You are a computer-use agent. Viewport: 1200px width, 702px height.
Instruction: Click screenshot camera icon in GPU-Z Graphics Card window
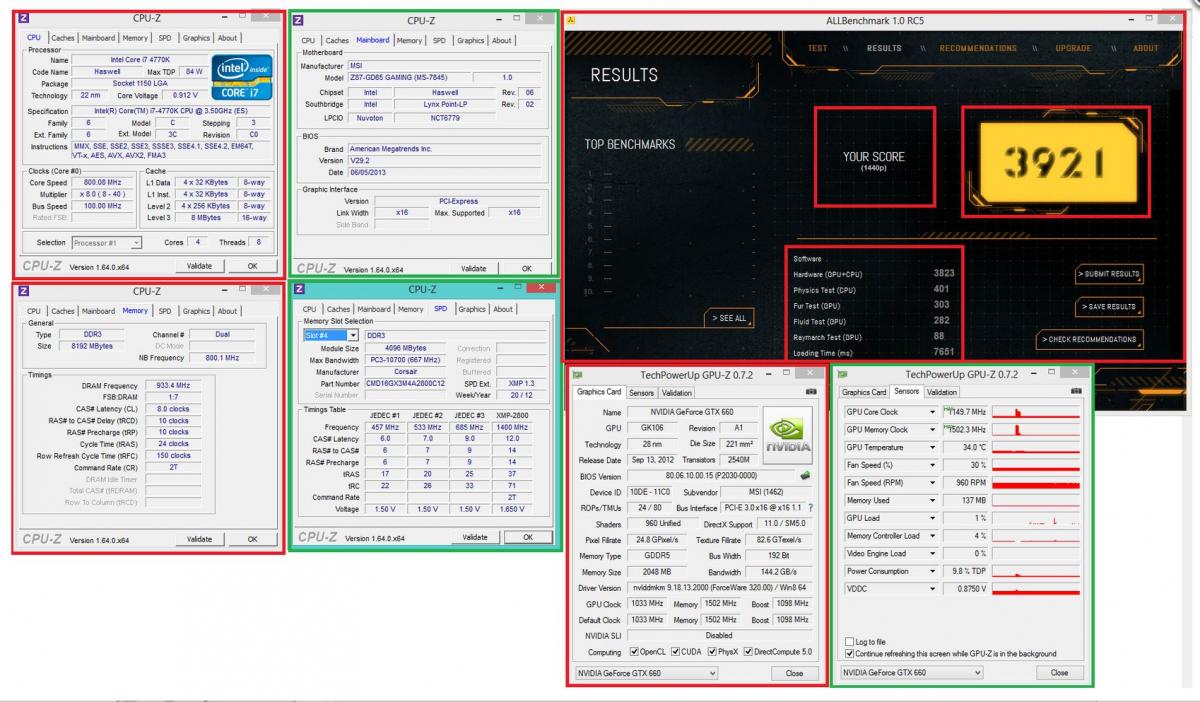click(x=811, y=392)
